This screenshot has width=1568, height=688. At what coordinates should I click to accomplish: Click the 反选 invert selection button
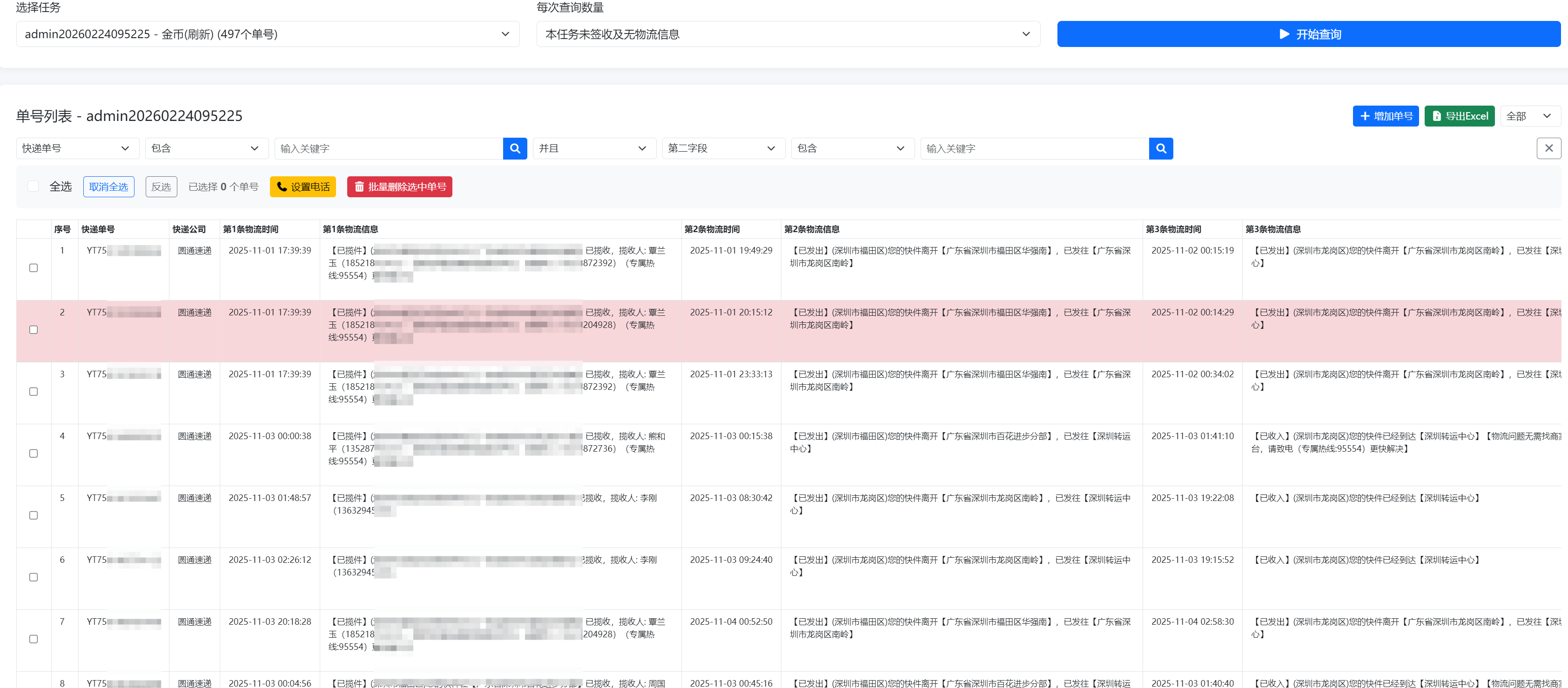pyautogui.click(x=161, y=187)
